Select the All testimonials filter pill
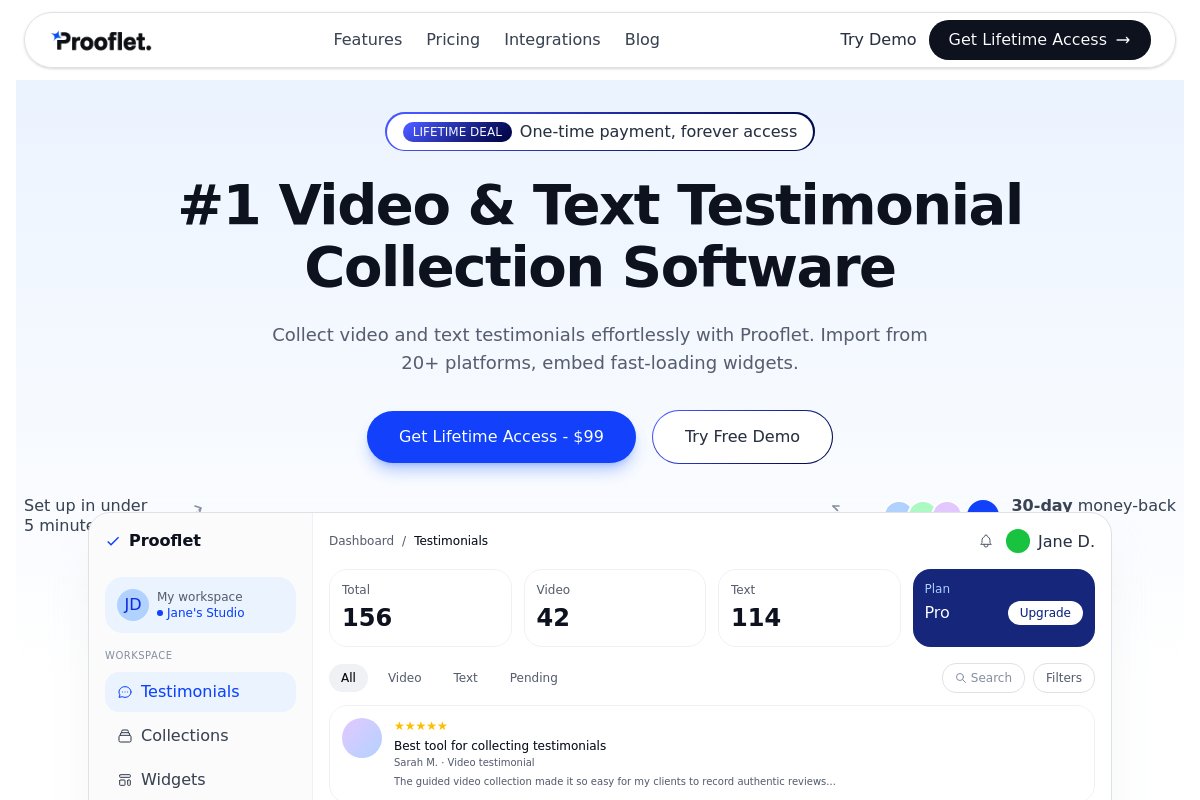 [x=348, y=678]
